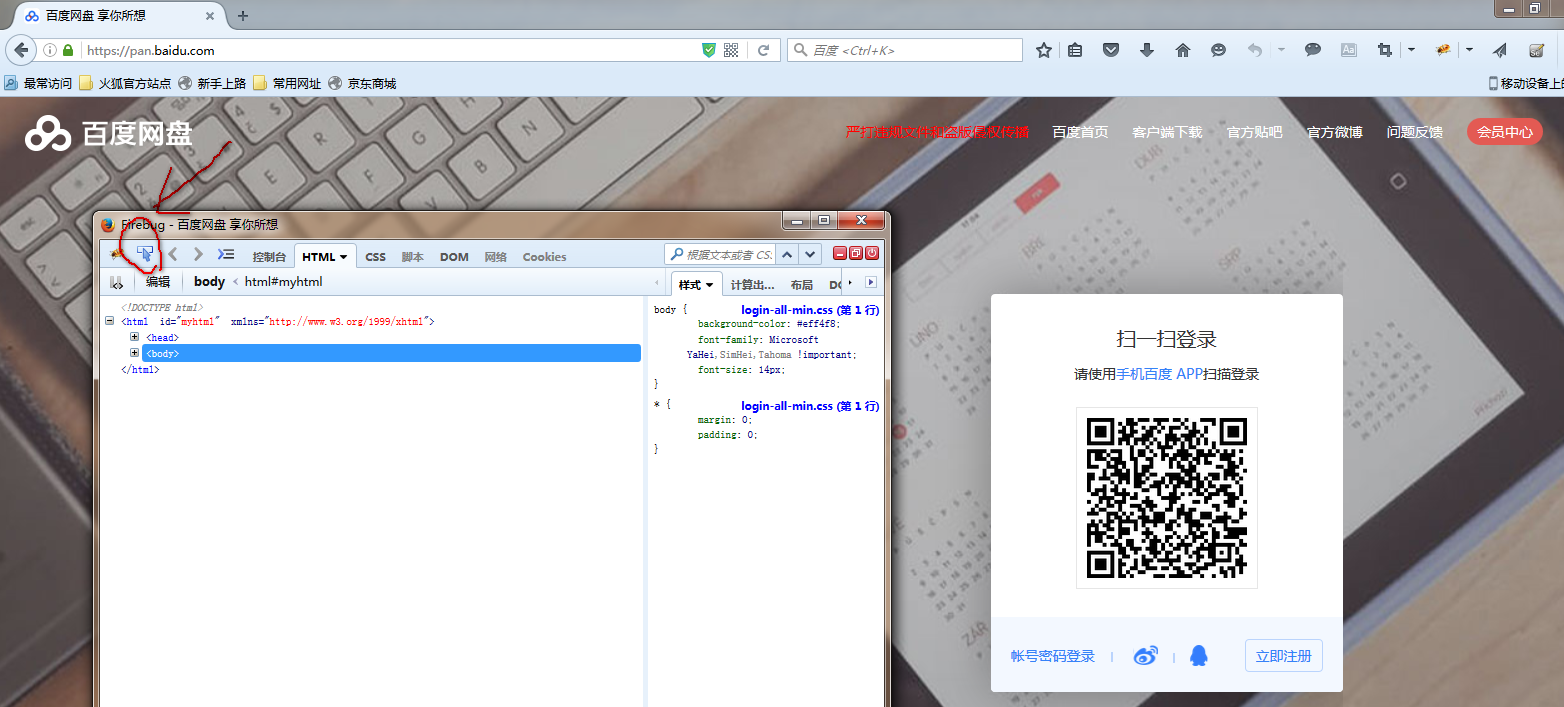
Task: Open the 网络 network tab
Action: point(496,257)
